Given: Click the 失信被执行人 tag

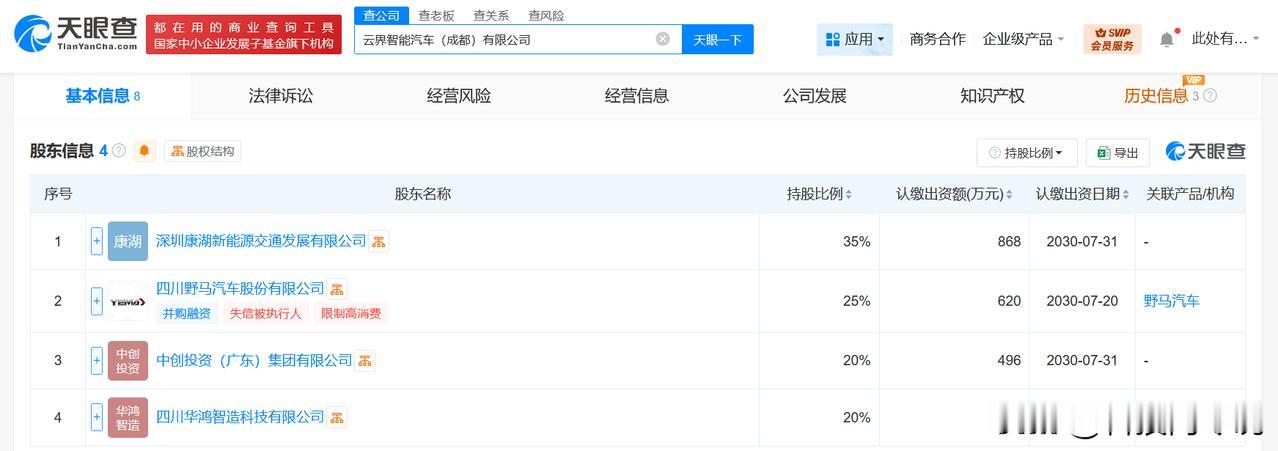Looking at the screenshot, I should 265,313.
